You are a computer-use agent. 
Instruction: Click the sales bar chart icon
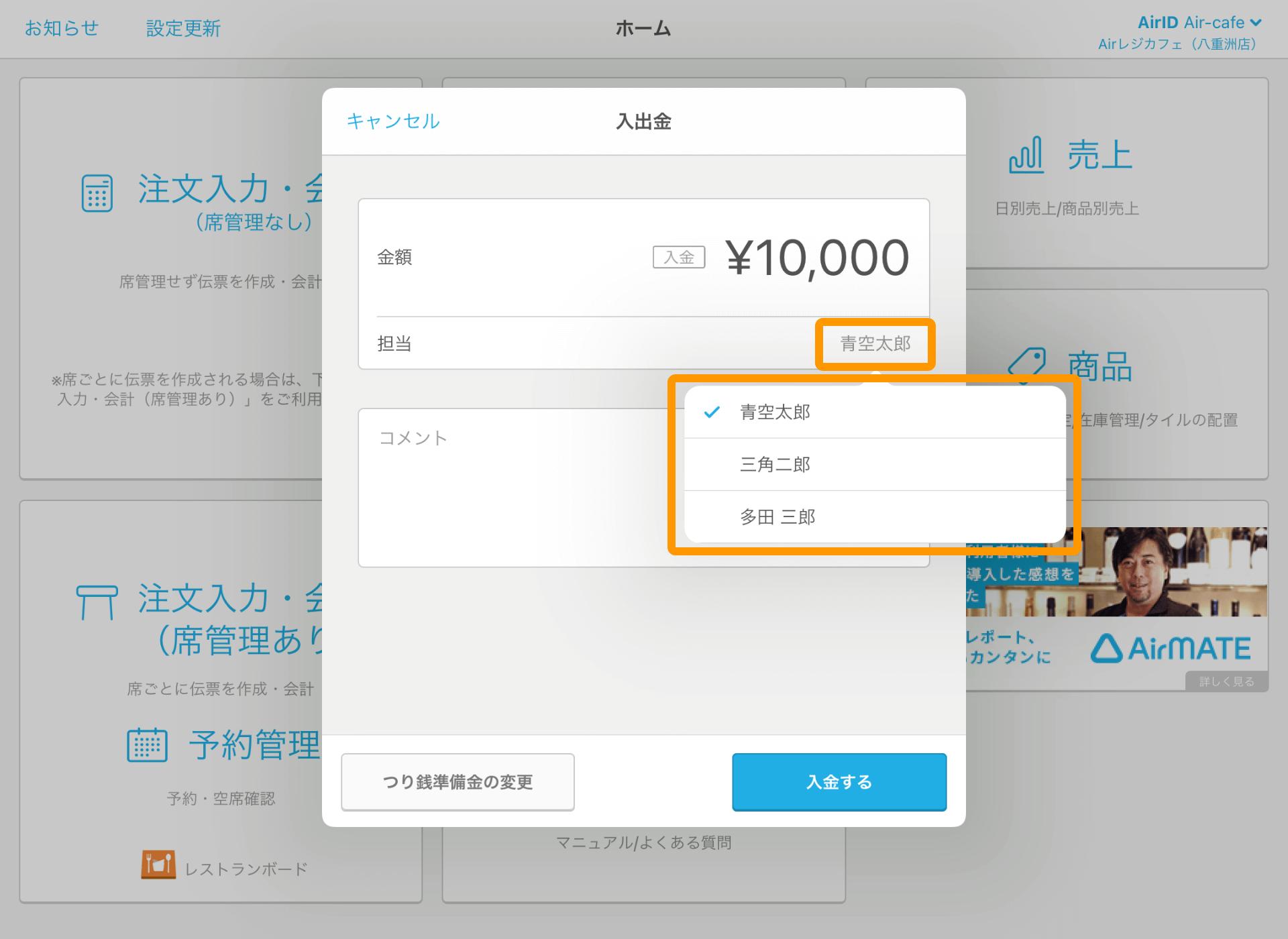pyautogui.click(x=1026, y=156)
